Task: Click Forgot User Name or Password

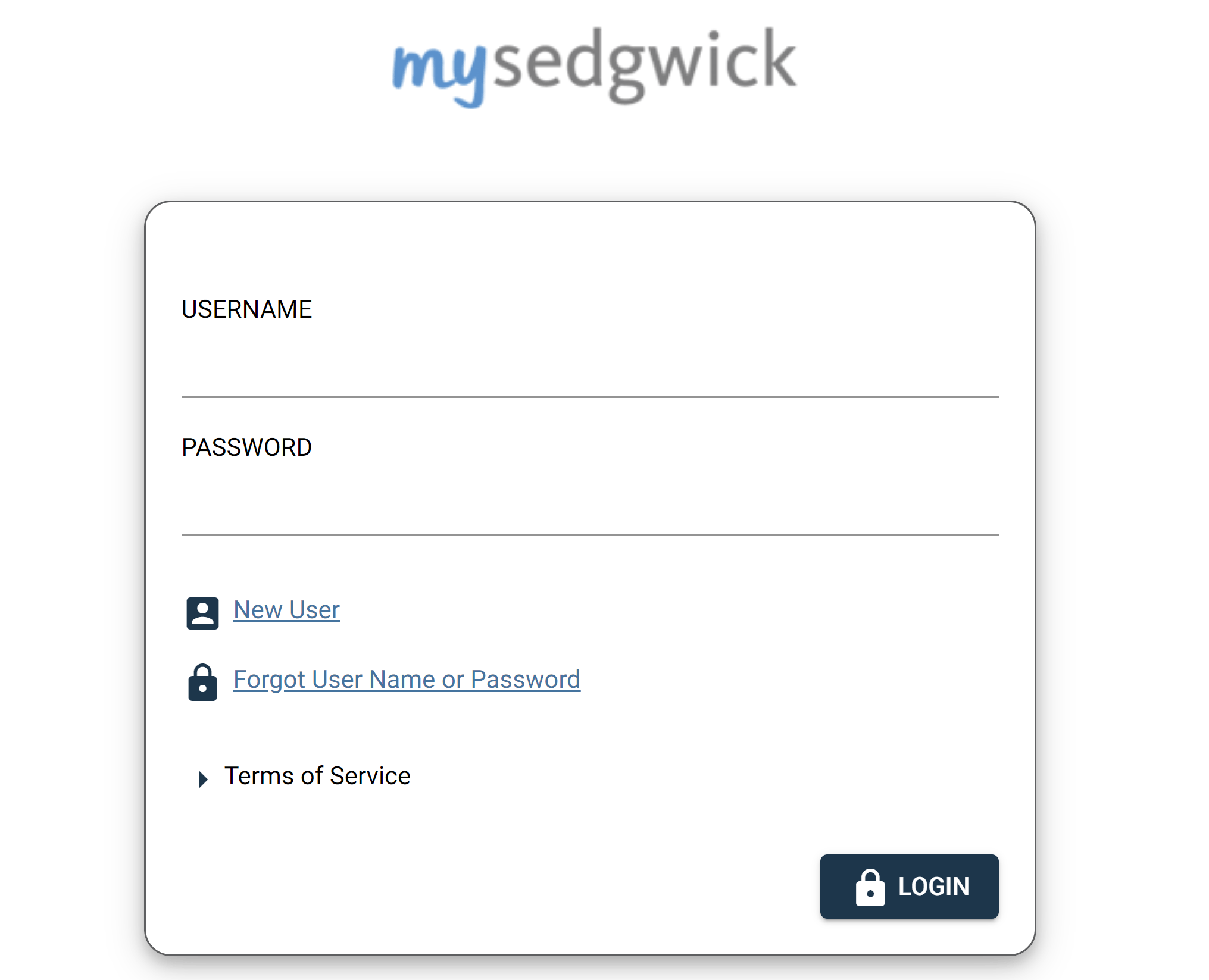Action: pos(407,679)
